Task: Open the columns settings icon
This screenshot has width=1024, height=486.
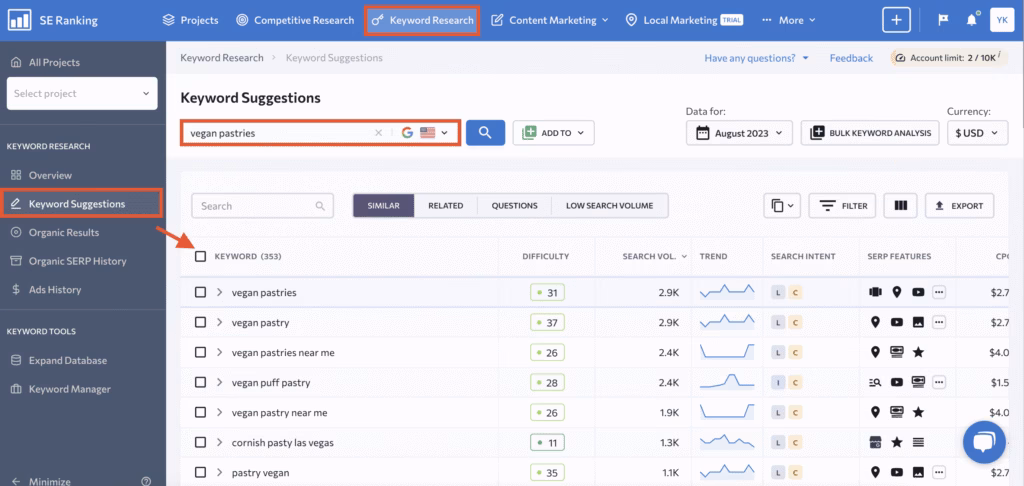Action: 900,206
